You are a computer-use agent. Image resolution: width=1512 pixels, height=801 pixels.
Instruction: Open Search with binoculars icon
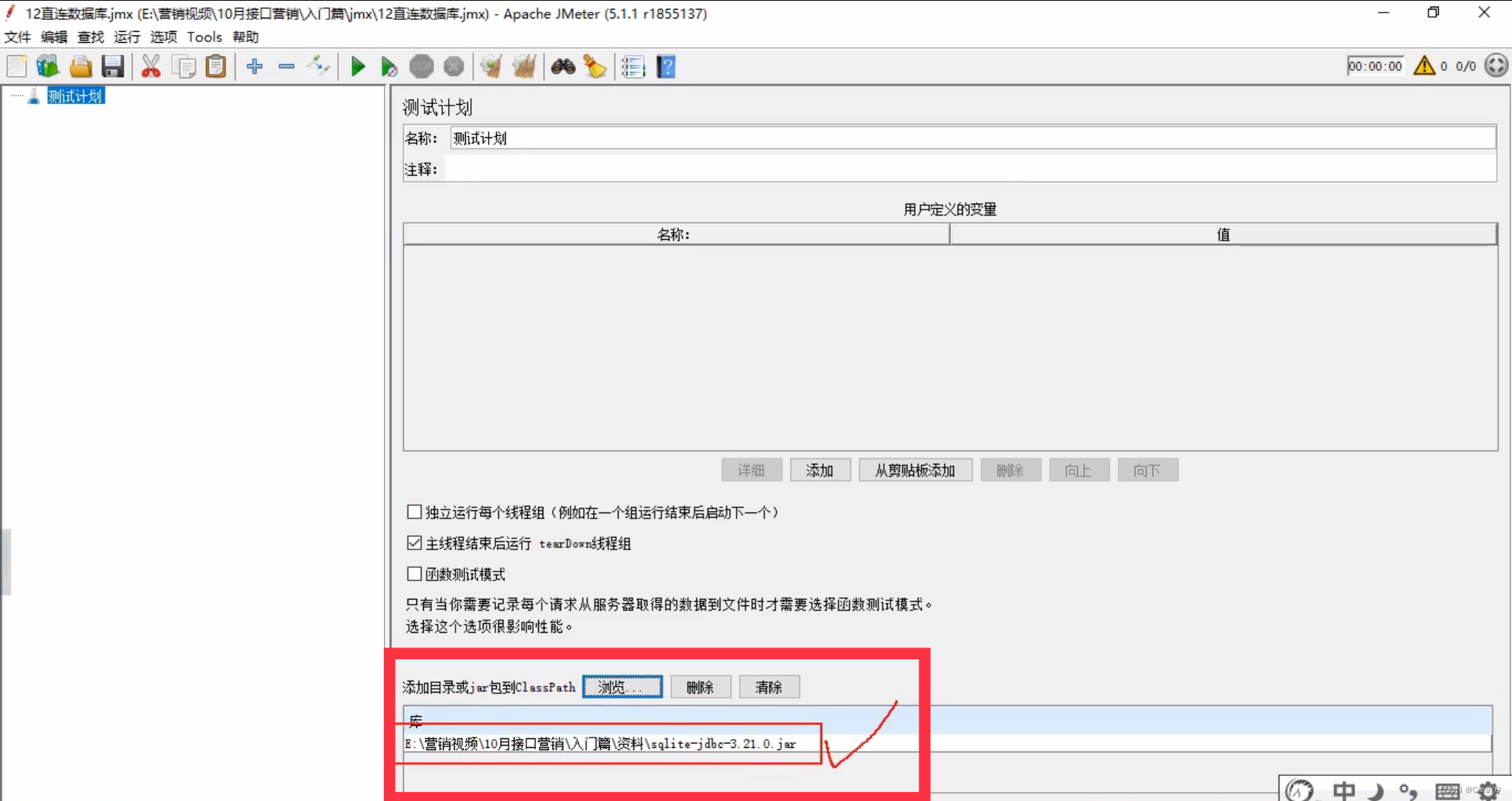563,66
